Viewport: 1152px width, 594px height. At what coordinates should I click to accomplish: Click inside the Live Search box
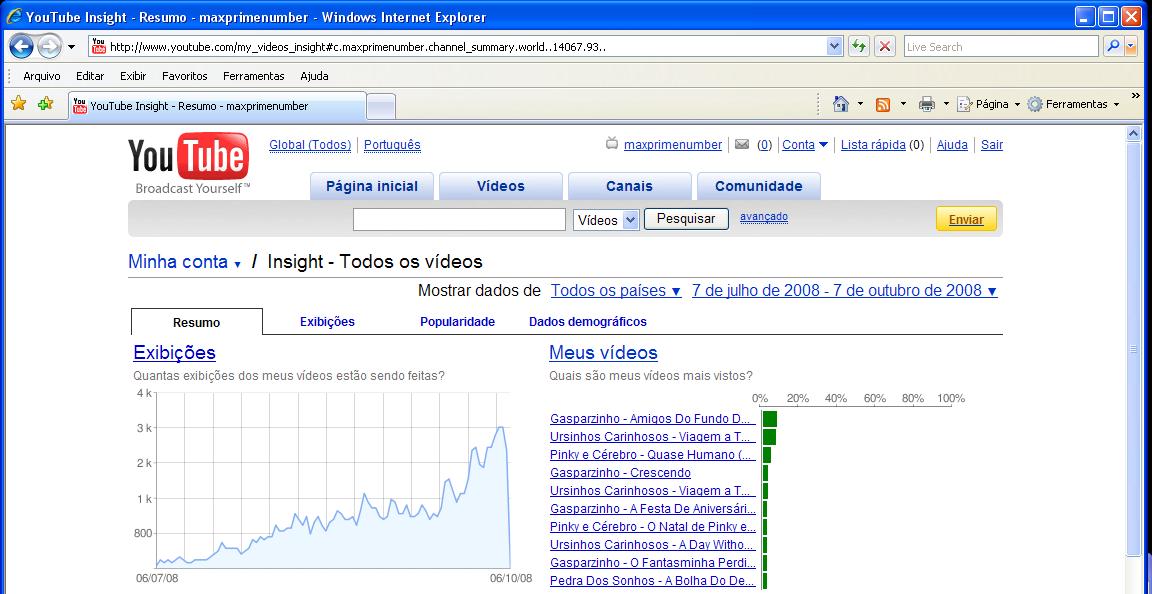click(x=1001, y=47)
